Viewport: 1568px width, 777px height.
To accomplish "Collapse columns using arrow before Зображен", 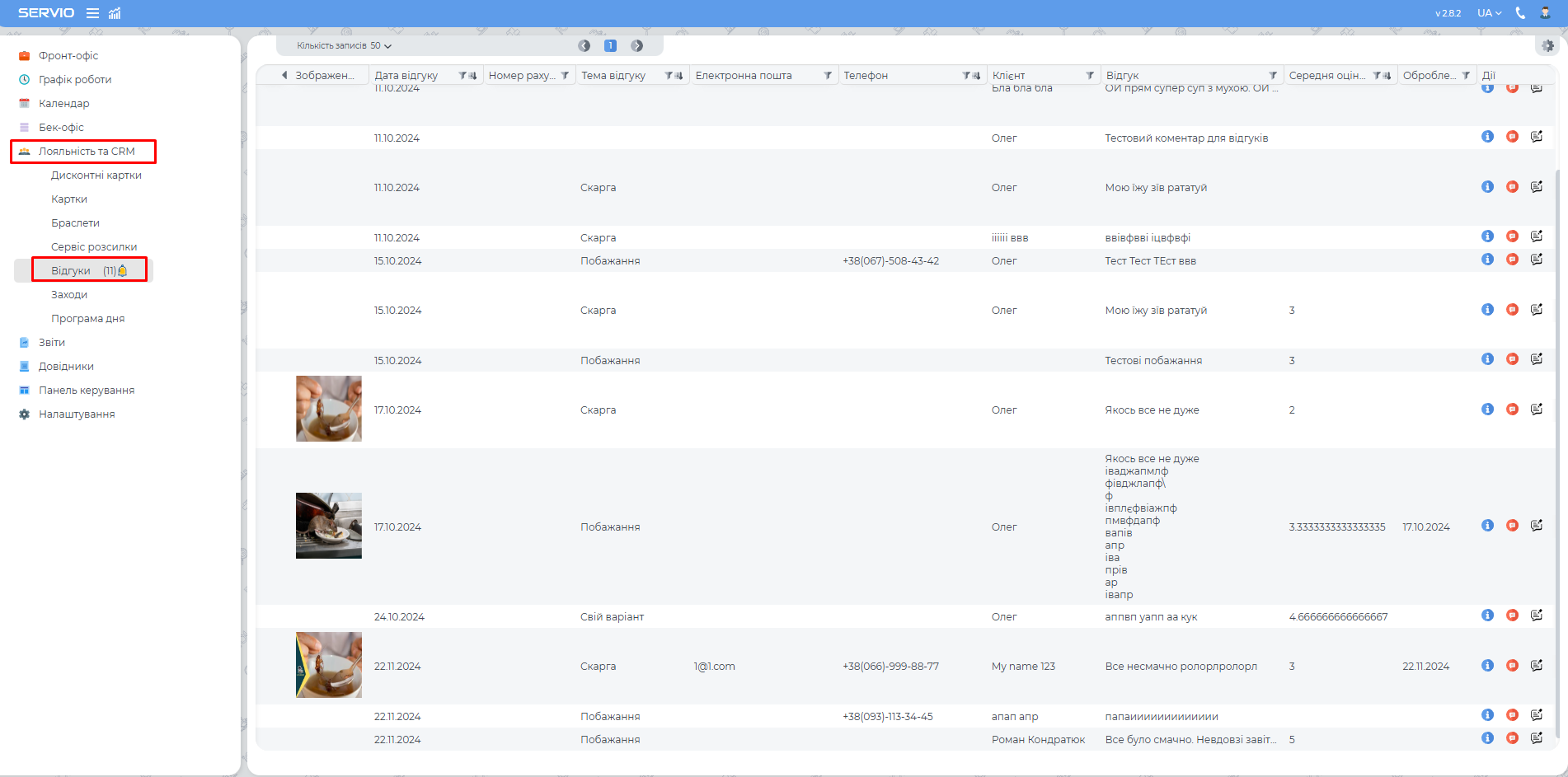I will [x=284, y=76].
